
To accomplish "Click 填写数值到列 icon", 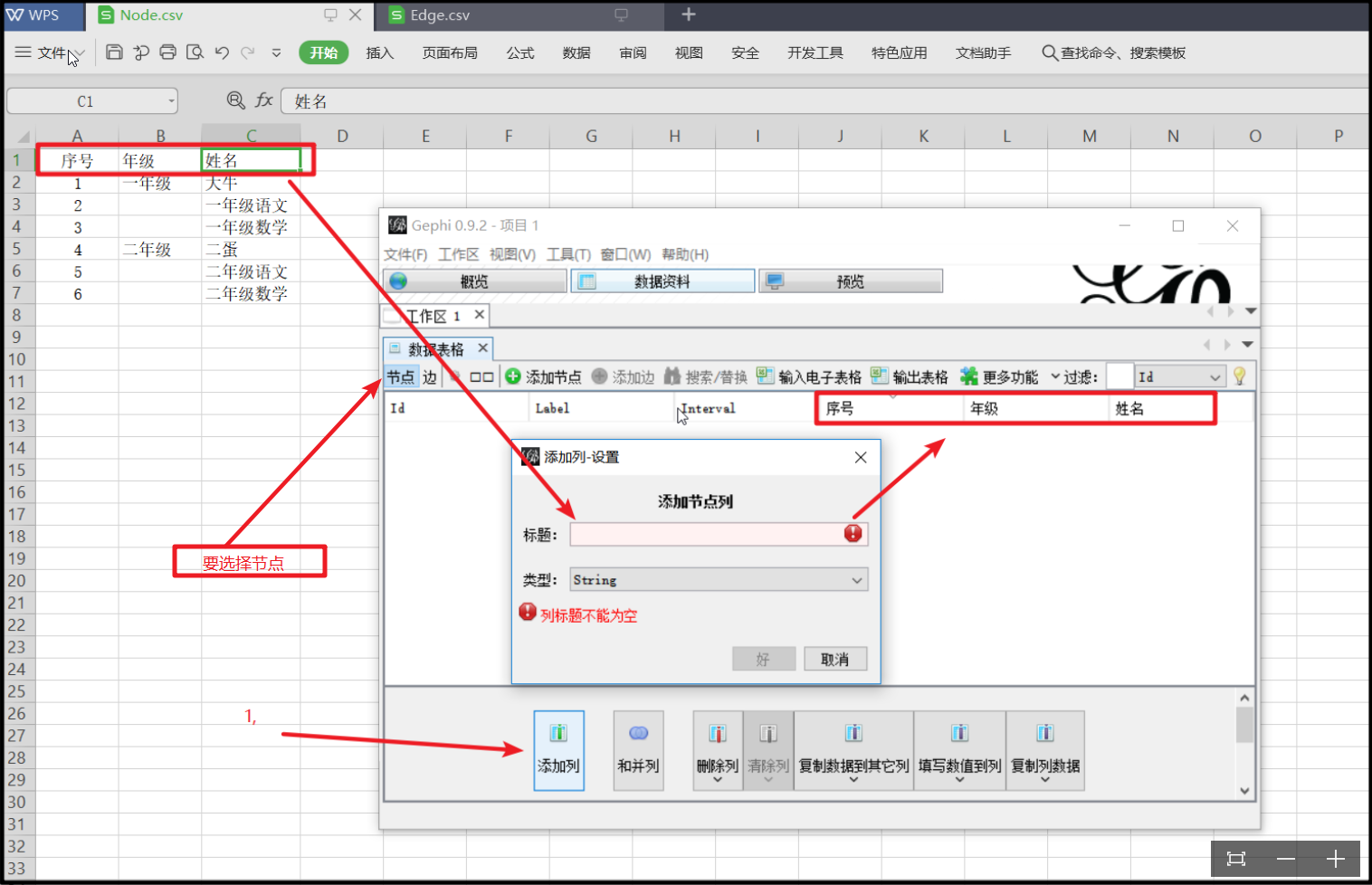I will coord(959,750).
